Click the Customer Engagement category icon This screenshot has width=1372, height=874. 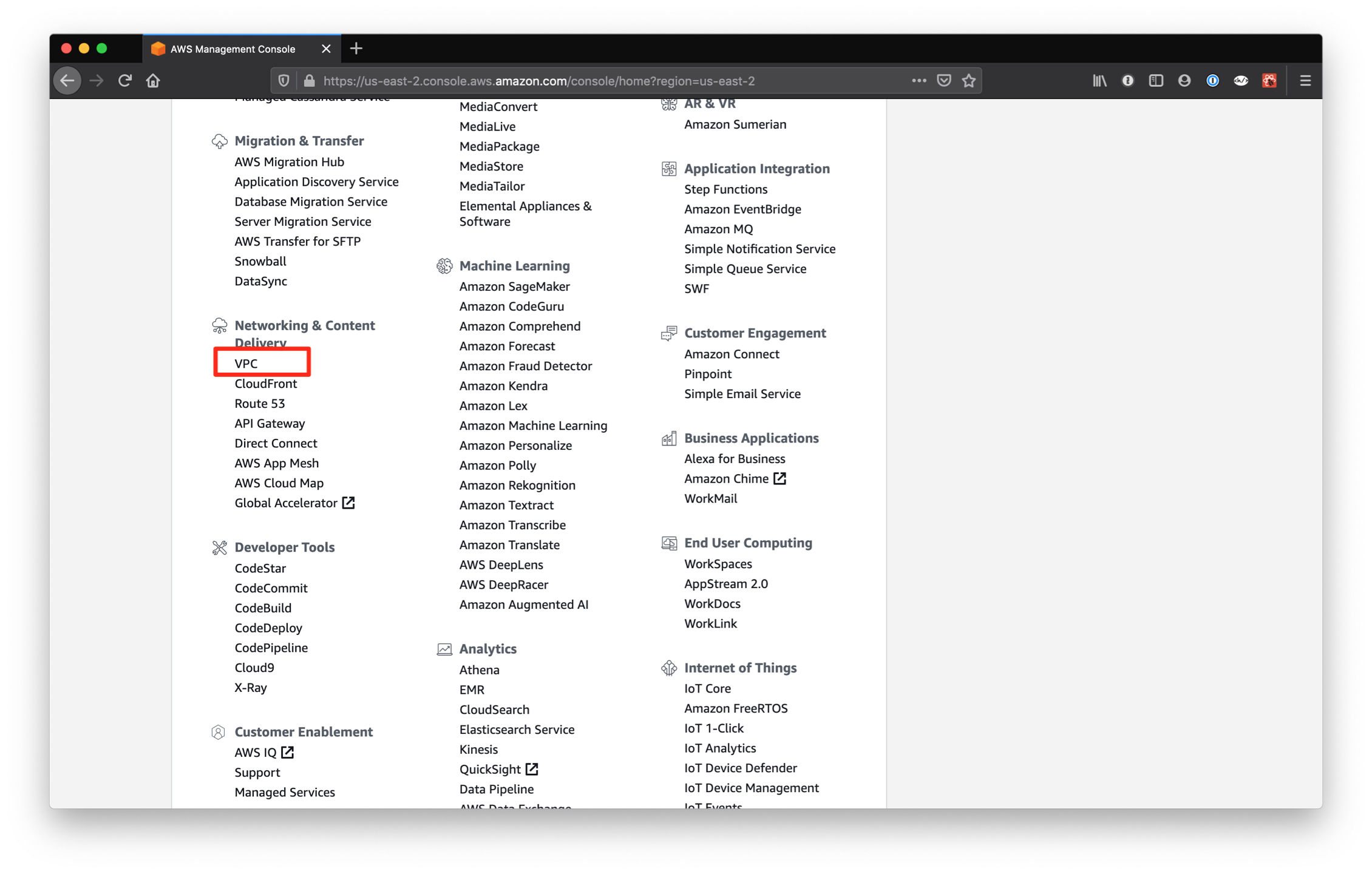[x=669, y=333]
